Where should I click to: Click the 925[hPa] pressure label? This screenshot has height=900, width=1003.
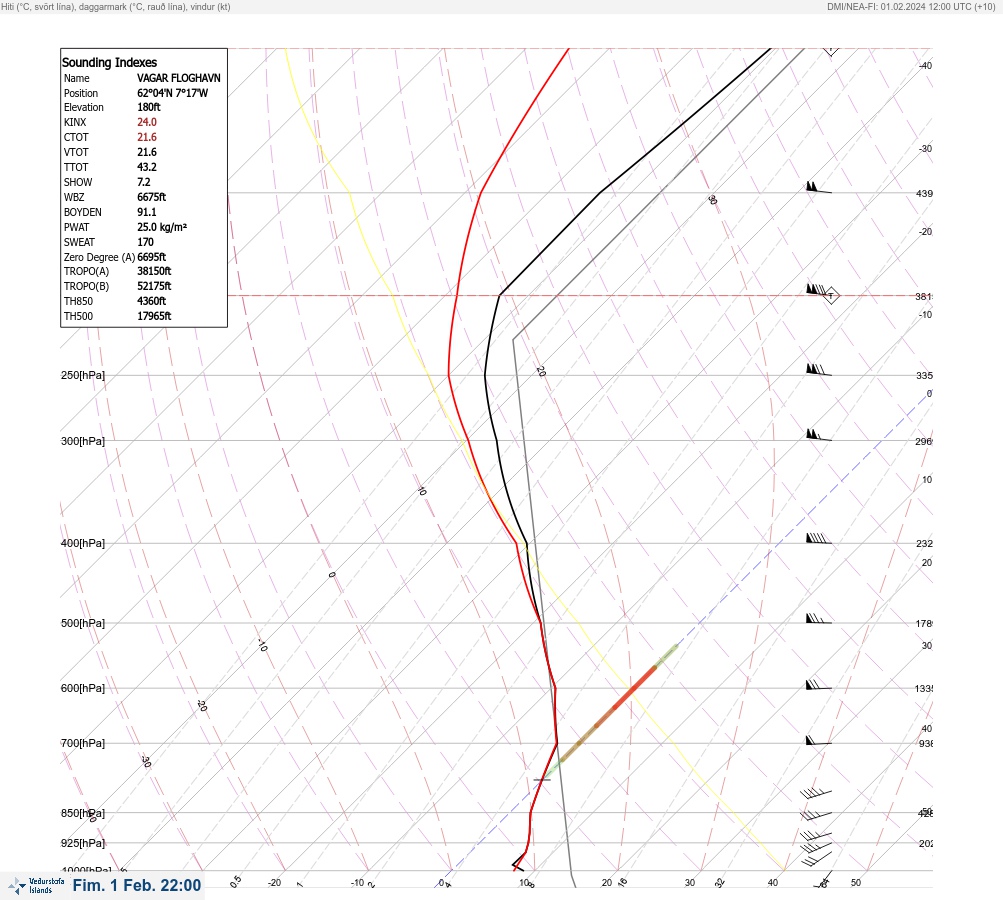83,843
